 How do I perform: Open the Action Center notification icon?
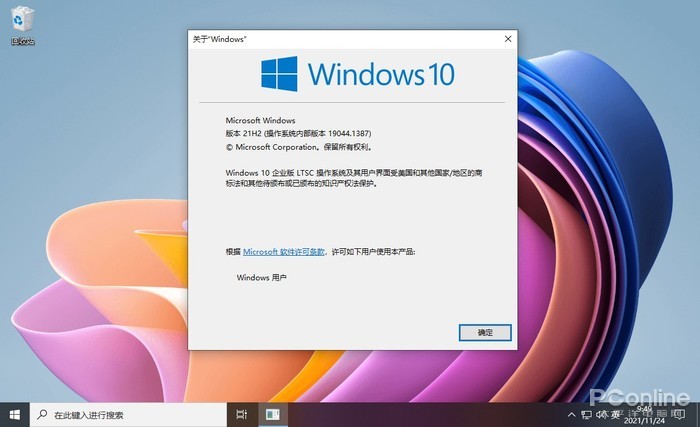click(679, 415)
